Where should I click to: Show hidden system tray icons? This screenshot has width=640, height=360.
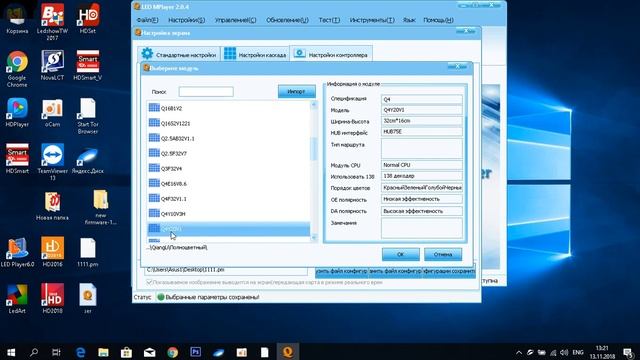pyautogui.click(x=519, y=352)
